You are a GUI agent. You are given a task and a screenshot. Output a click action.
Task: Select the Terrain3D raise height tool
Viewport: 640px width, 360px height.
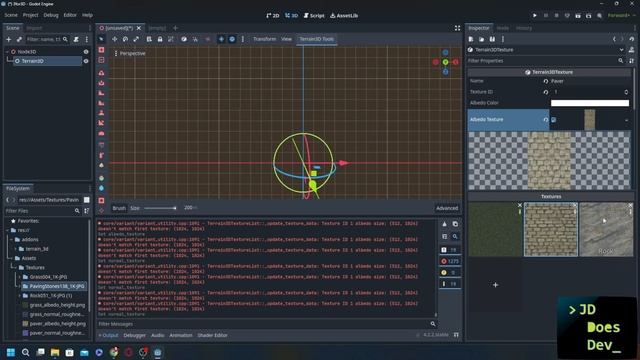(x=101, y=73)
